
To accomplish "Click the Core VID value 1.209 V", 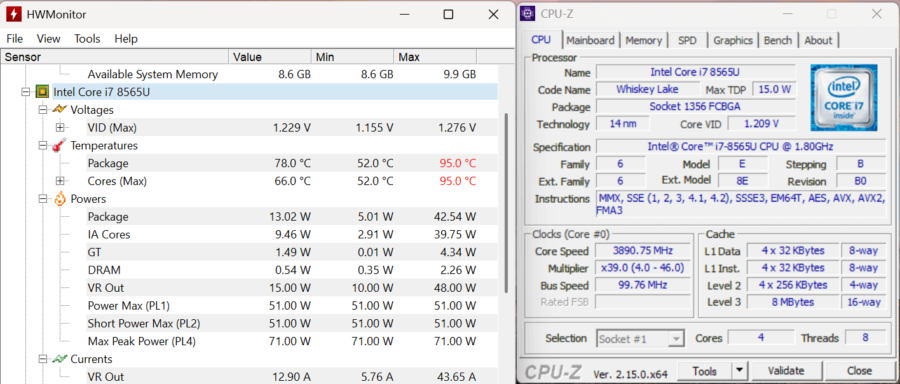I will pyautogui.click(x=762, y=124).
